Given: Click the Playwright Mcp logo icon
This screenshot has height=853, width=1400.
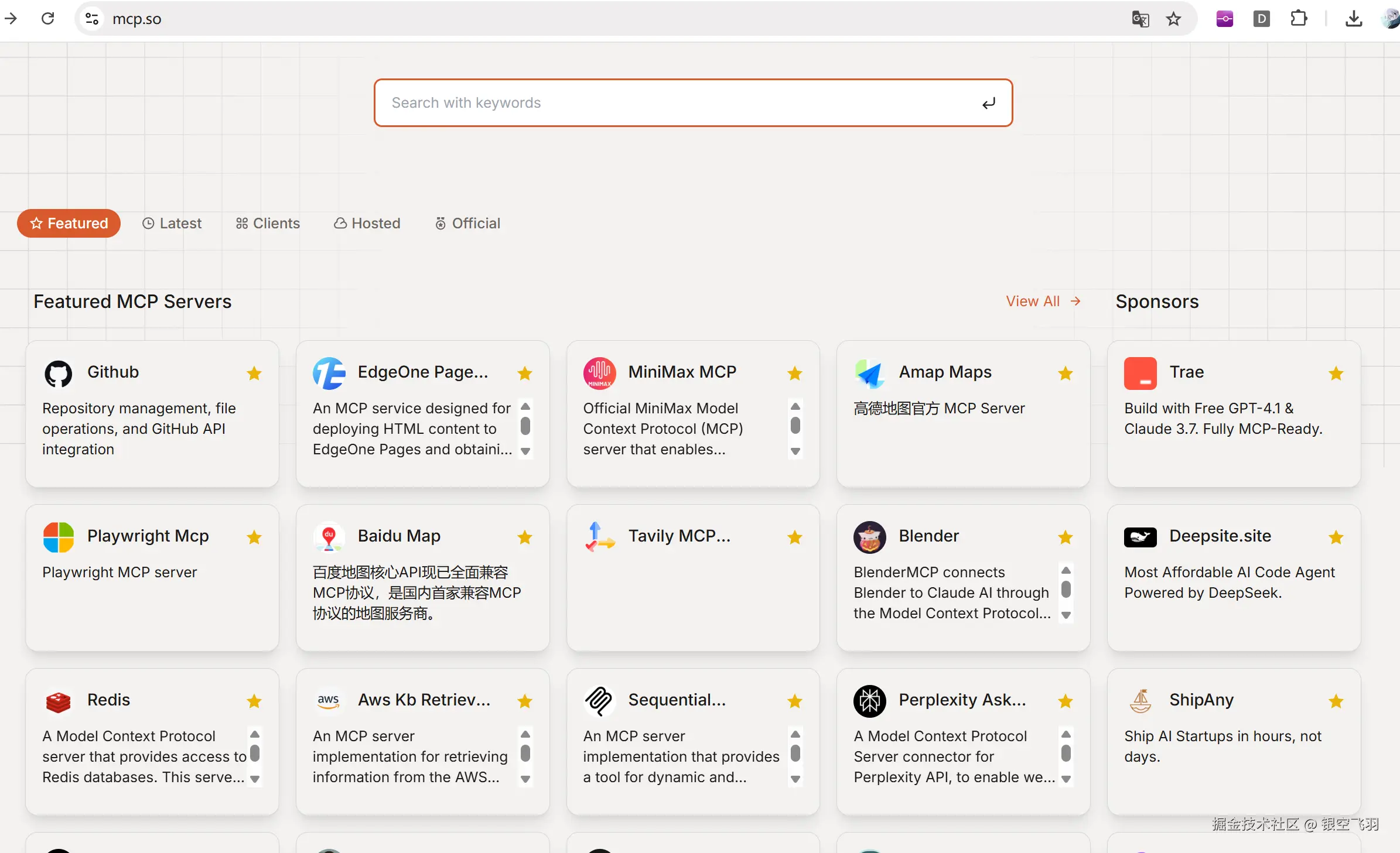Looking at the screenshot, I should (x=58, y=537).
